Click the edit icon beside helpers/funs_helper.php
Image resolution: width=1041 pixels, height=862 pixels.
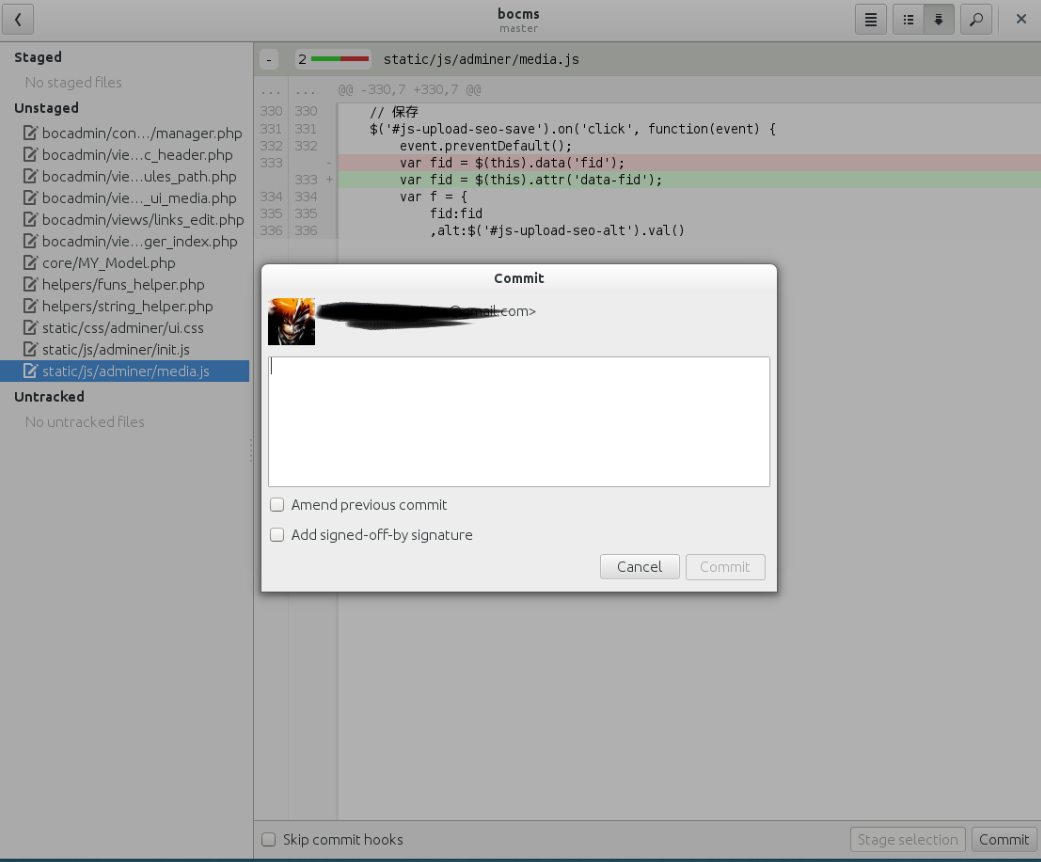point(31,285)
